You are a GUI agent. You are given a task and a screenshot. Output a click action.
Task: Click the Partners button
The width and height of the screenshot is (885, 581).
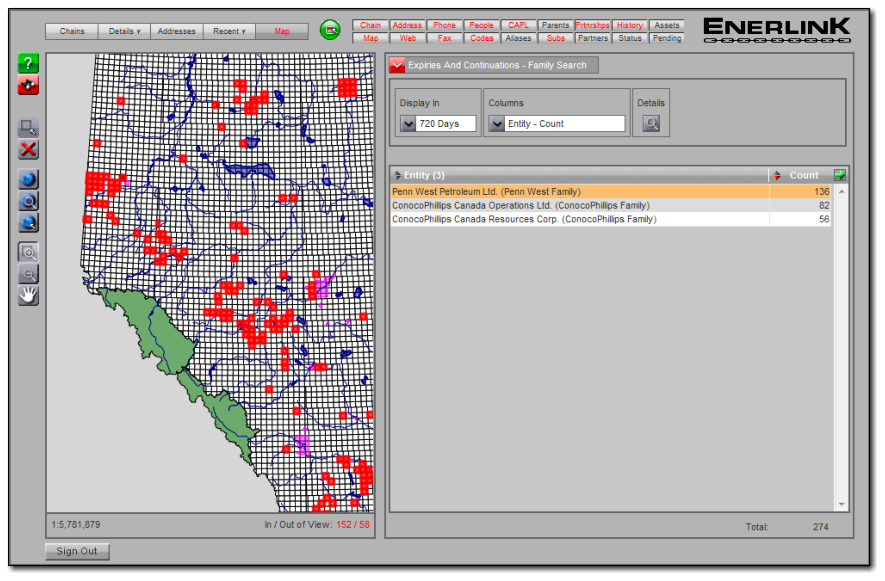tap(592, 38)
